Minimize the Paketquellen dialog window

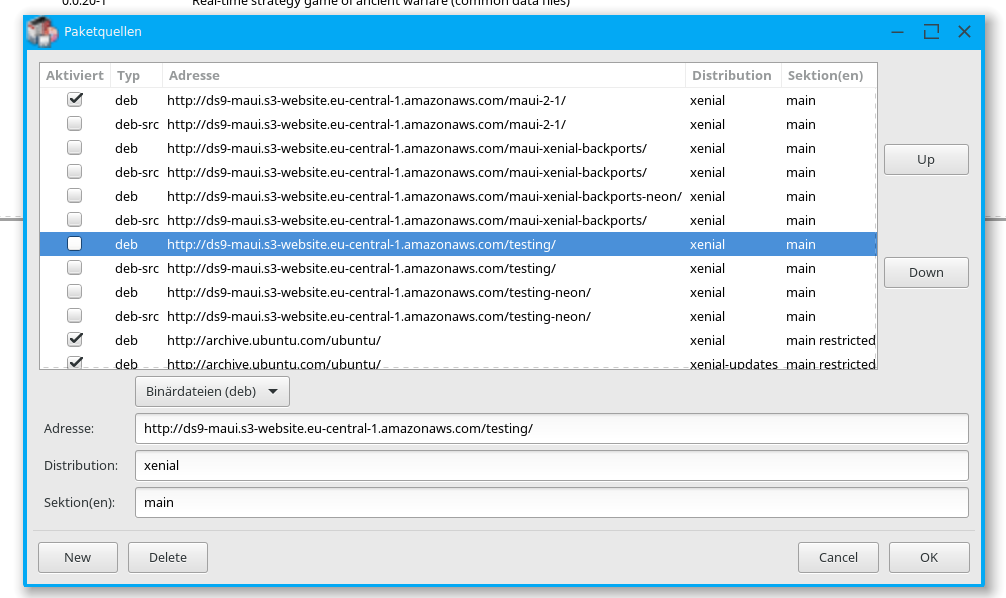click(x=897, y=31)
